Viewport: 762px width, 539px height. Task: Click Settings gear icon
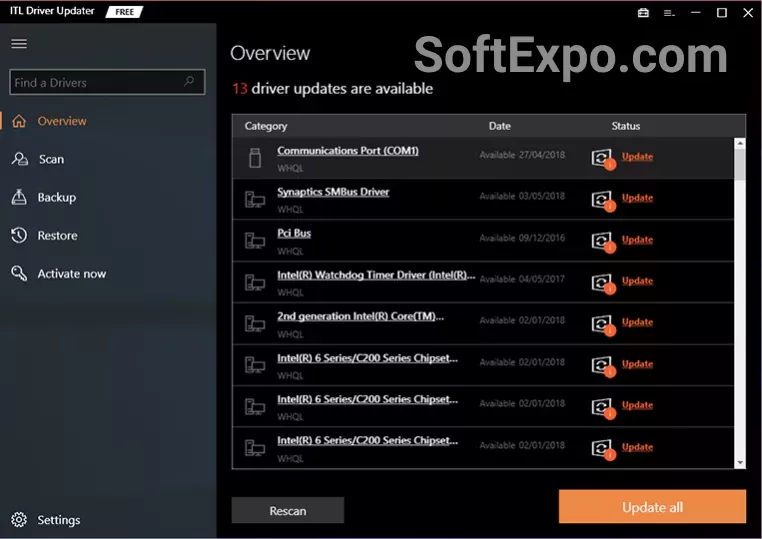point(19,520)
